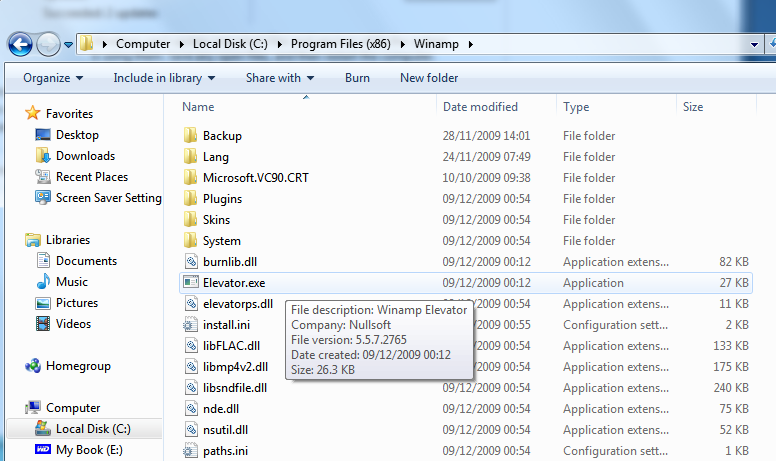Create a New folder

point(429,78)
